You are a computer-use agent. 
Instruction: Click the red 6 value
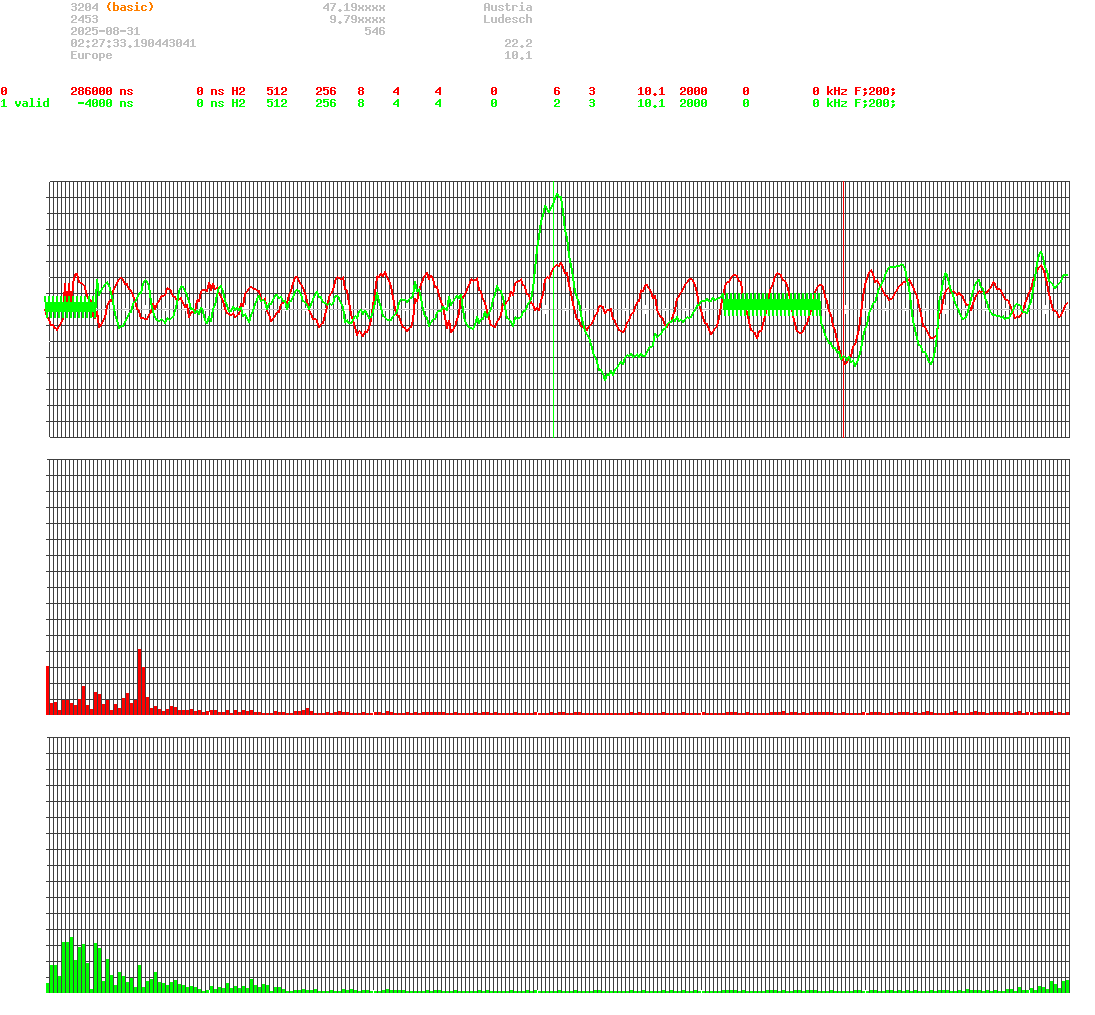[x=557, y=92]
